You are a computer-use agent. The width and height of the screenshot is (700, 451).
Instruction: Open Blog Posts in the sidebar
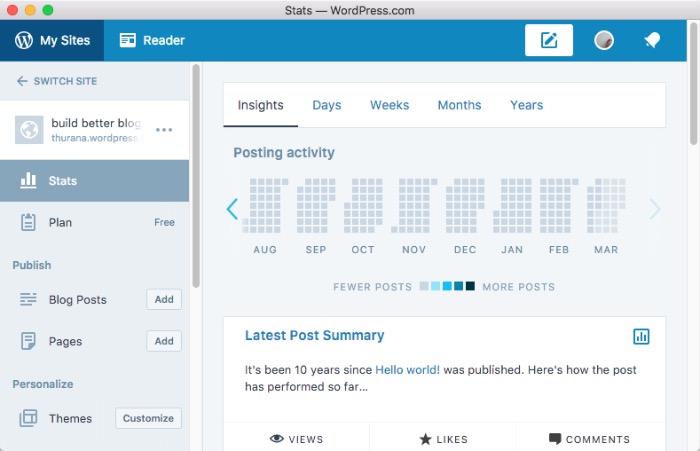click(78, 300)
